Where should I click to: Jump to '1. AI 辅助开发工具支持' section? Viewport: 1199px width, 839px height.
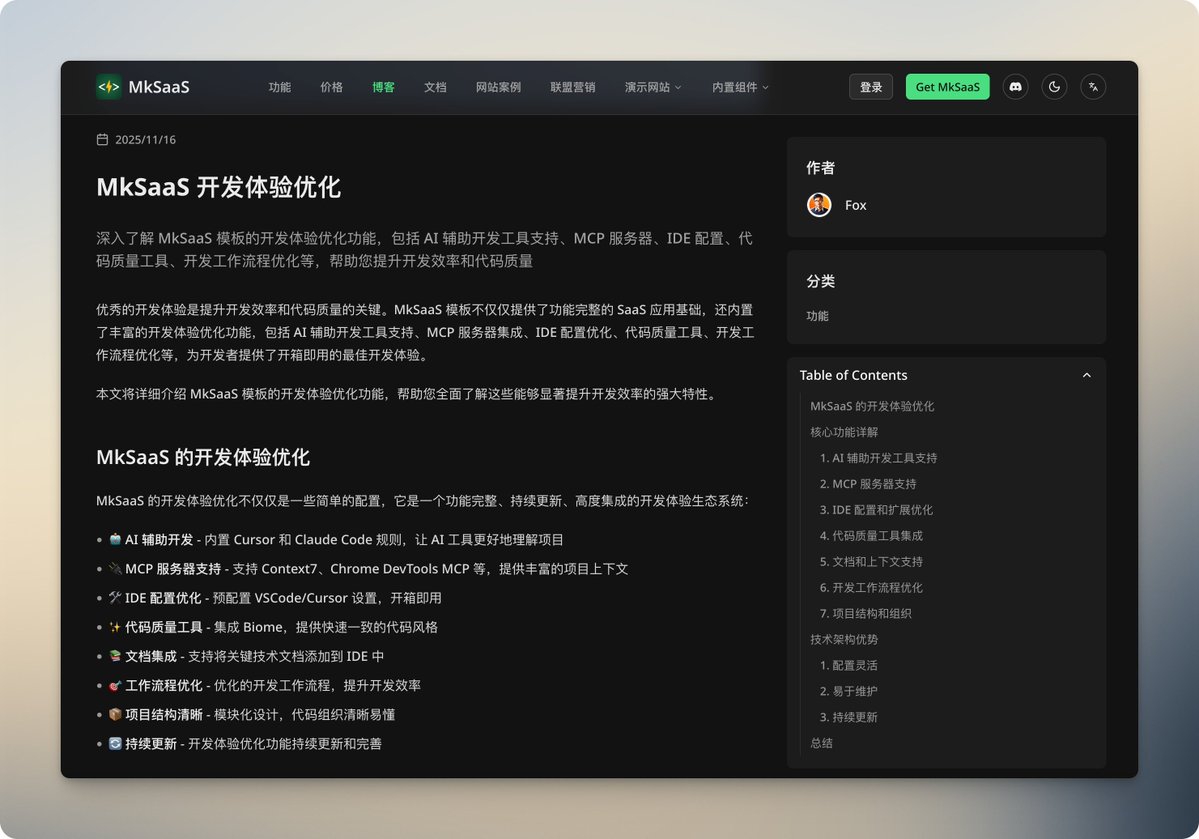(x=879, y=458)
